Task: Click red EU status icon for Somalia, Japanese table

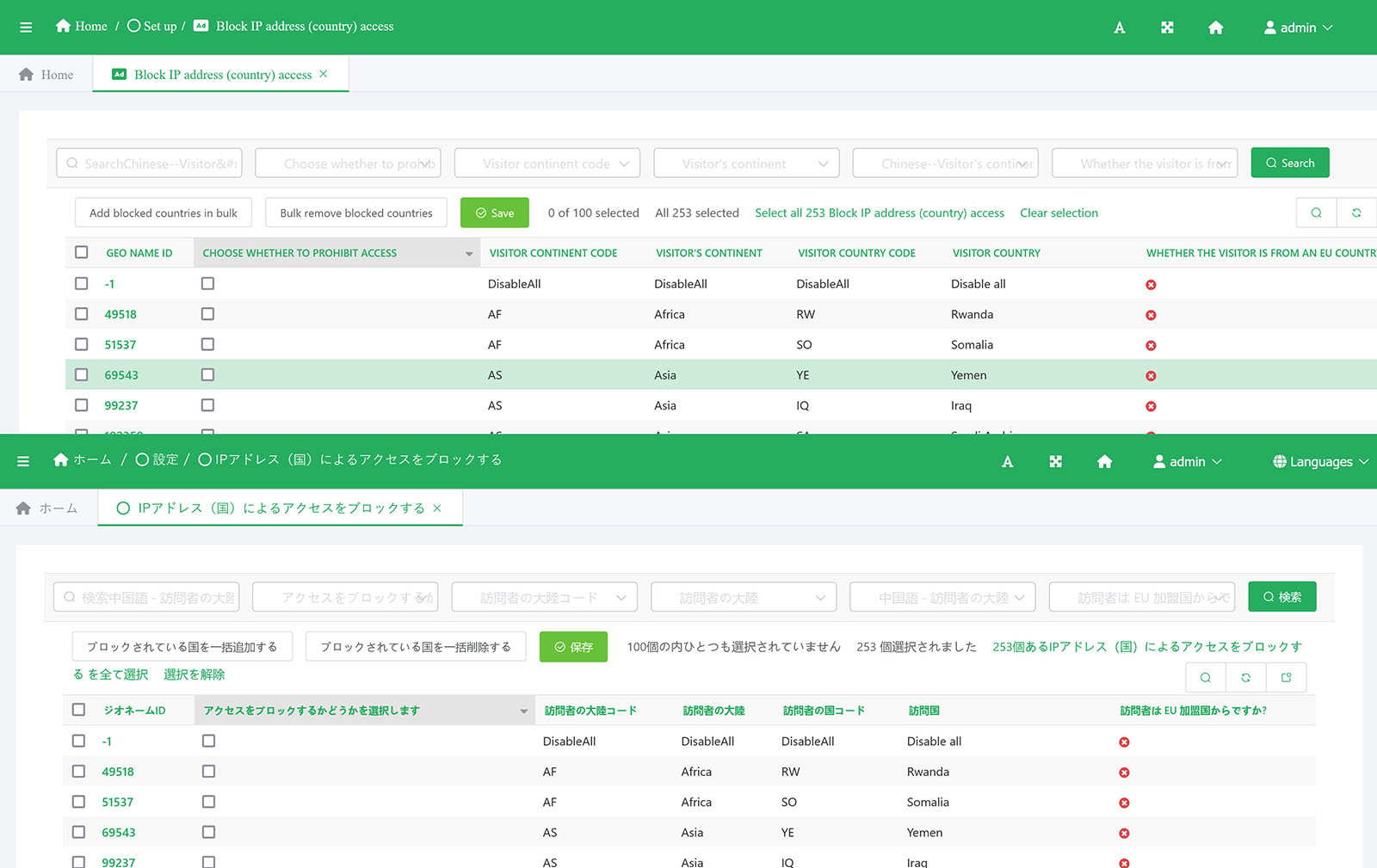Action: [x=1124, y=803]
